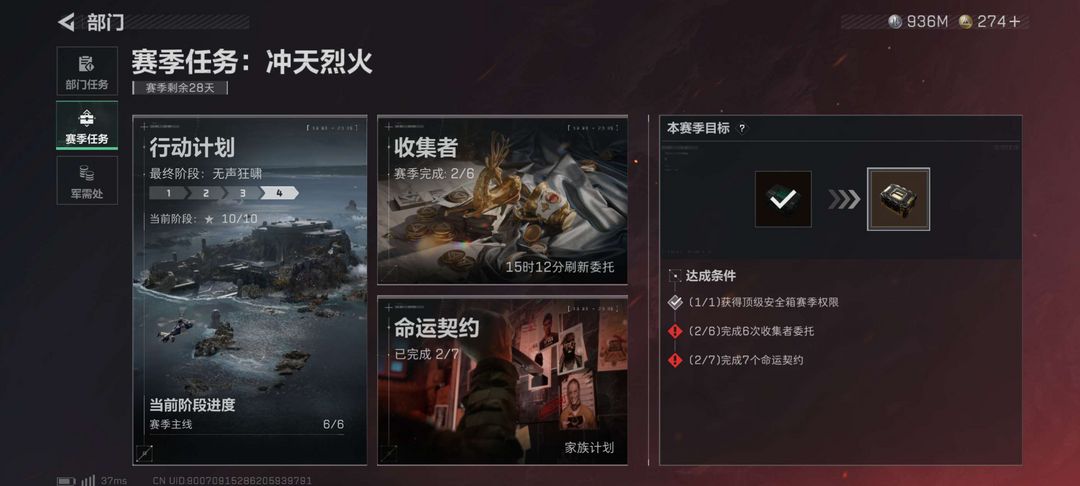The width and height of the screenshot is (1080, 486).
Task: Open the 命运契约 card
Action: [502, 380]
